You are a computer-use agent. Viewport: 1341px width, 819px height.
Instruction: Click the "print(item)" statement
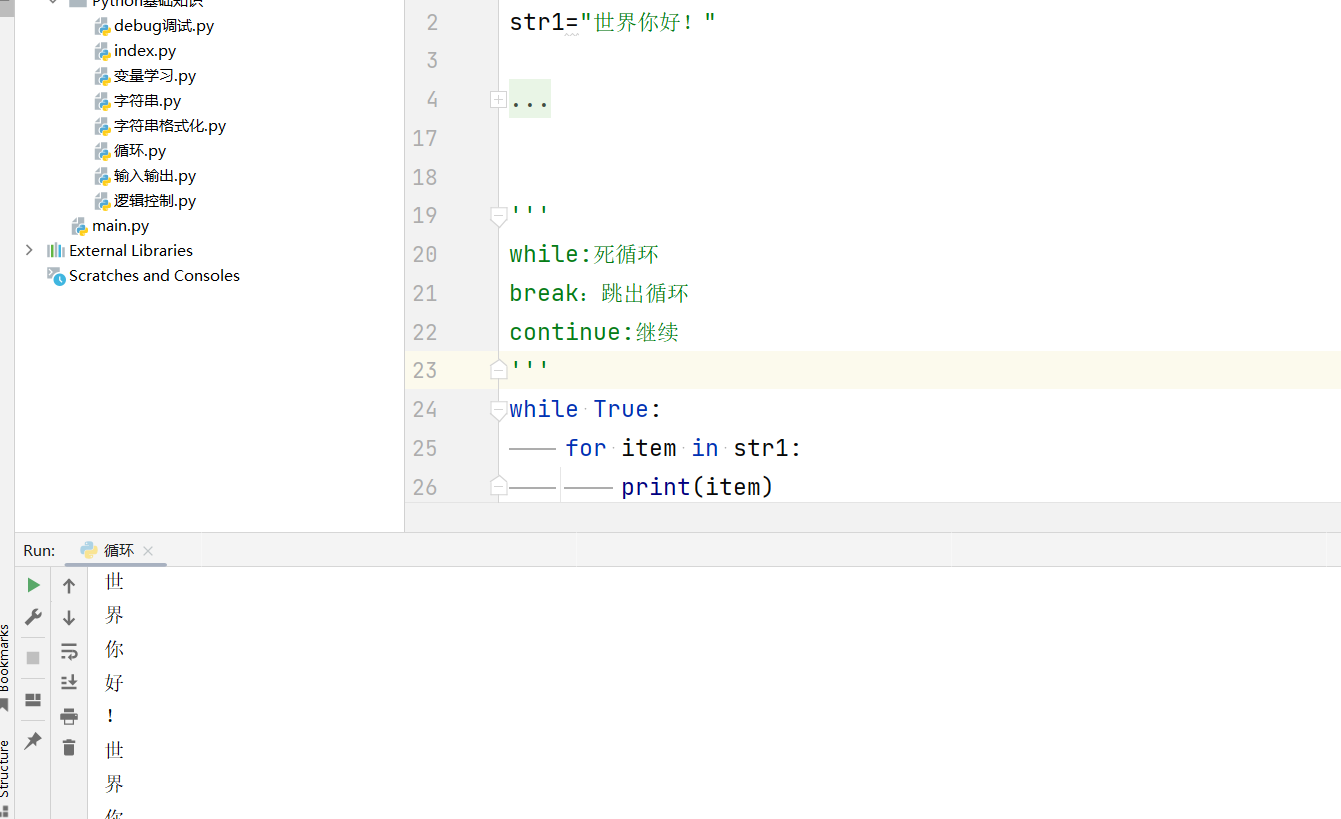tap(697, 487)
